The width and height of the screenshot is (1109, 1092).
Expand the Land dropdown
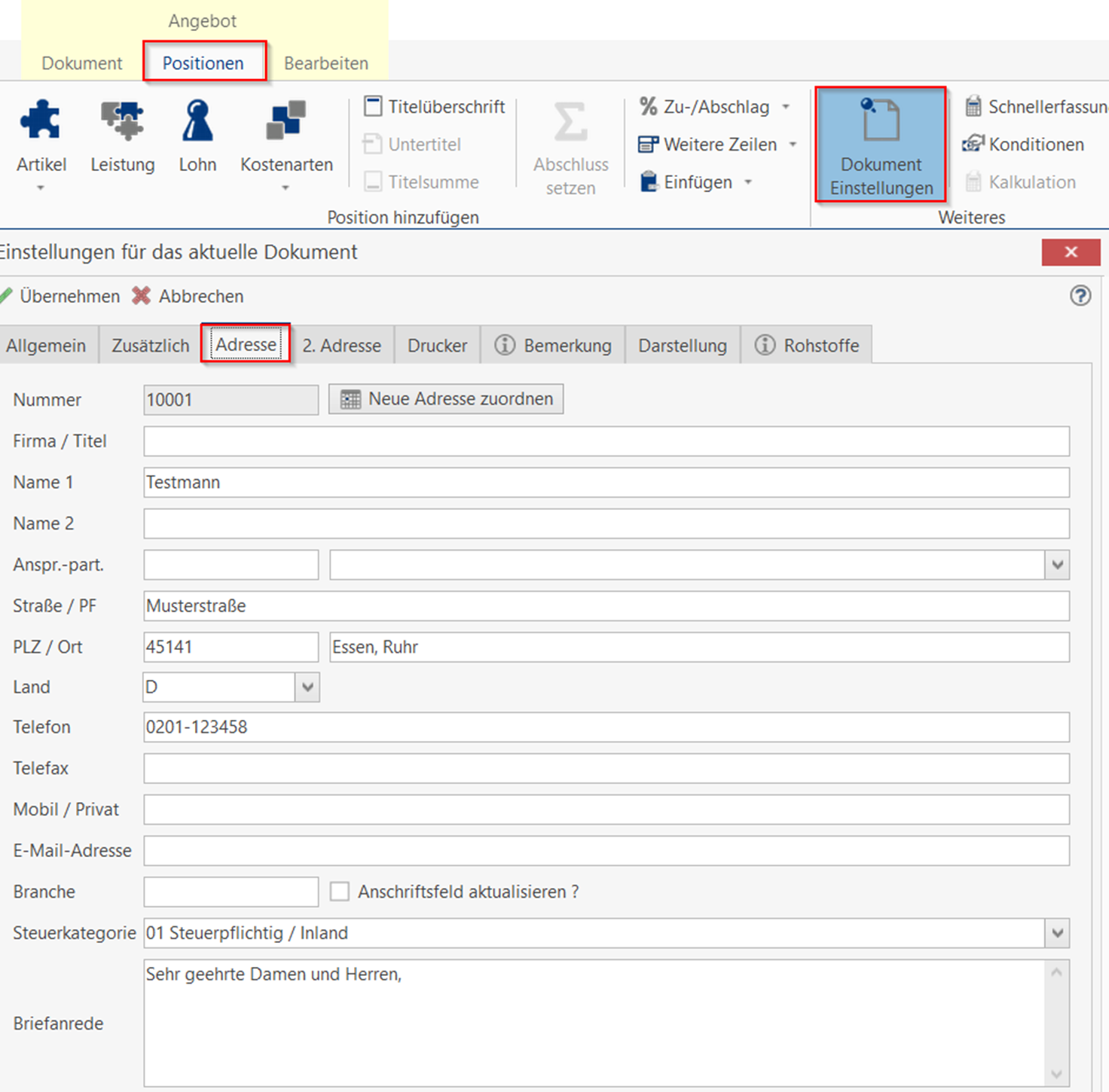[x=307, y=688]
